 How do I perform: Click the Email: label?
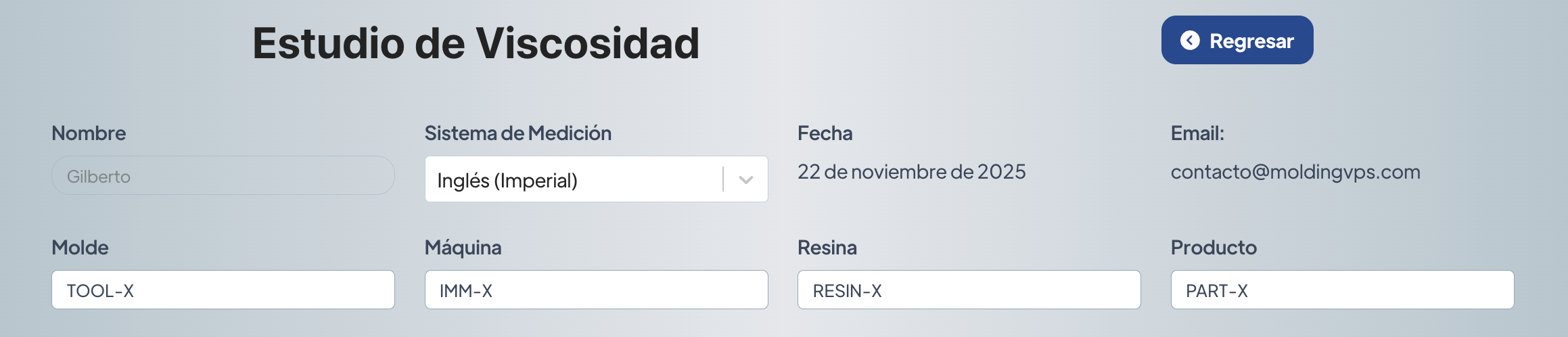pos(1197,133)
